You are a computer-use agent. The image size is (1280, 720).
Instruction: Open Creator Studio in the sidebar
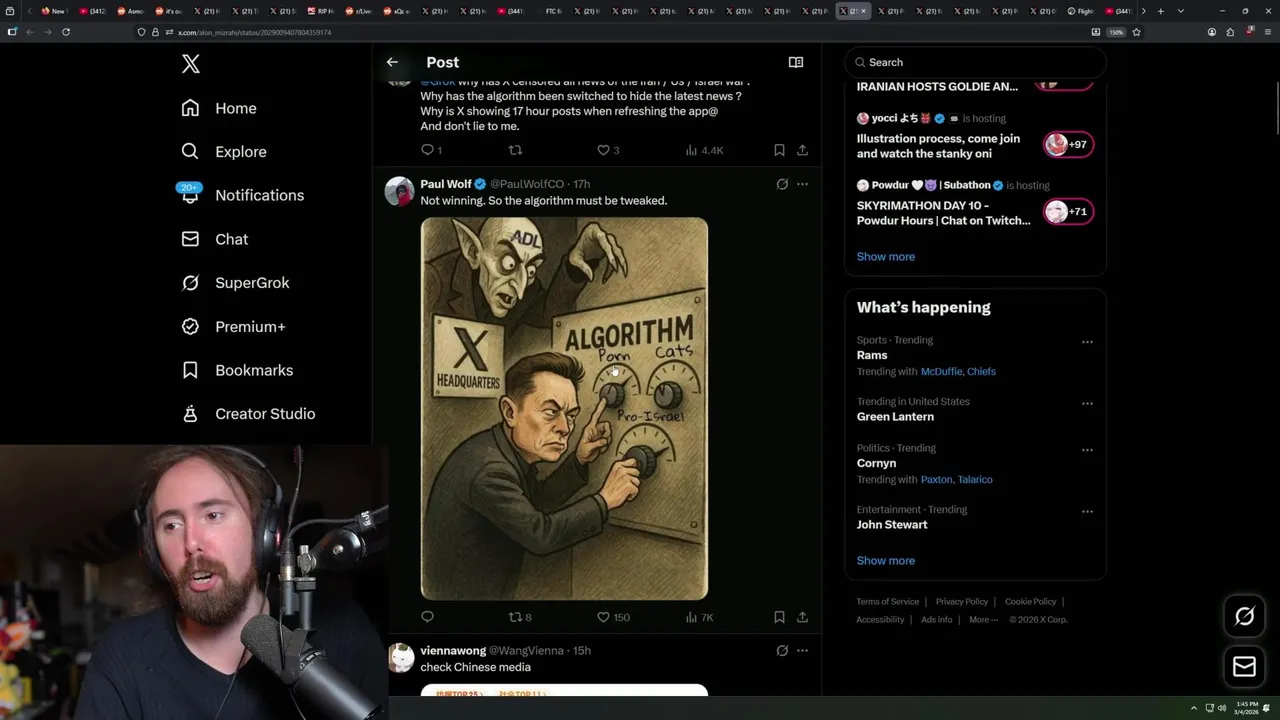pyautogui.click(x=248, y=414)
